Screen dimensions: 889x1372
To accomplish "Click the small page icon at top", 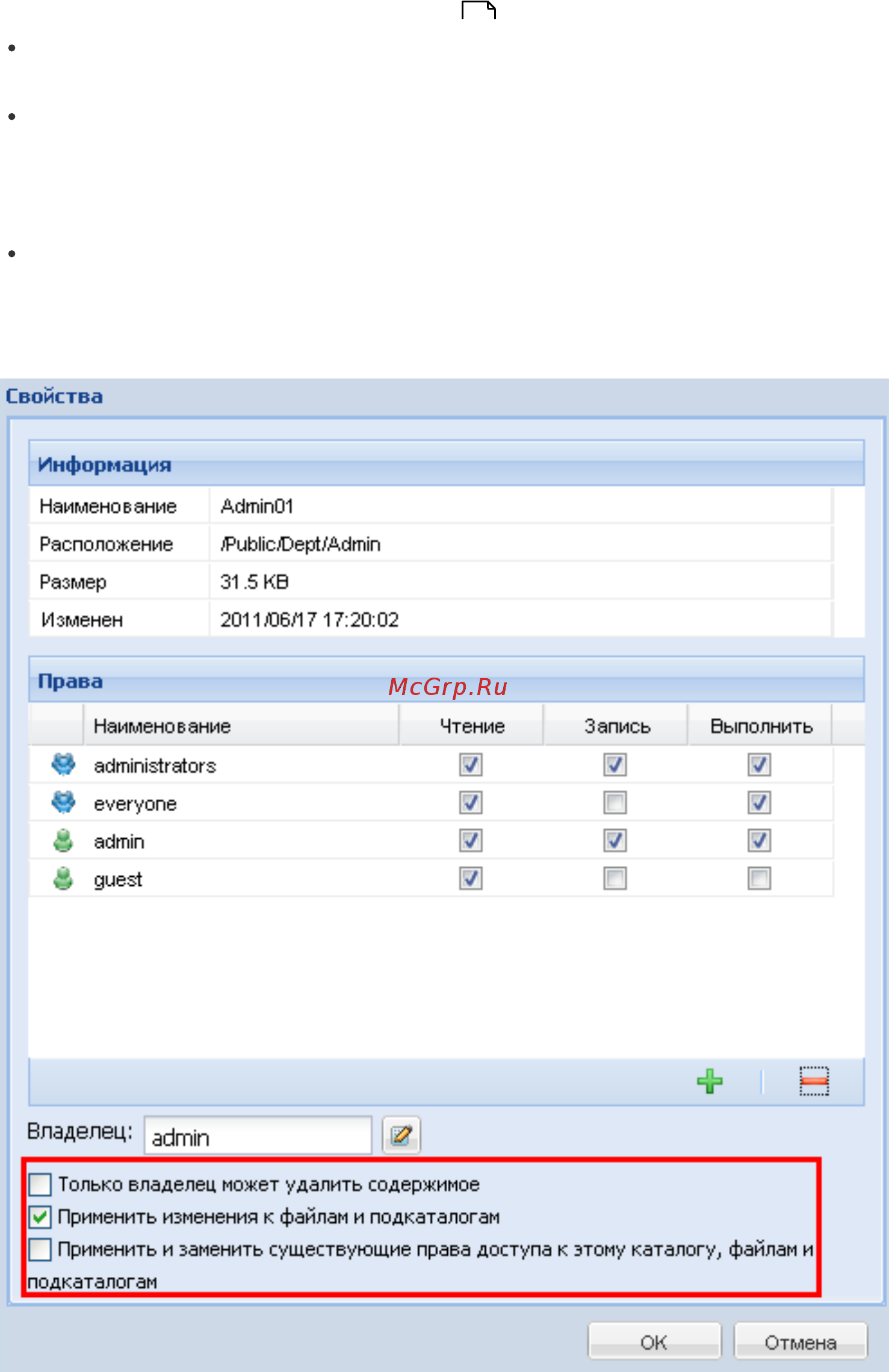I will tap(479, 10).
